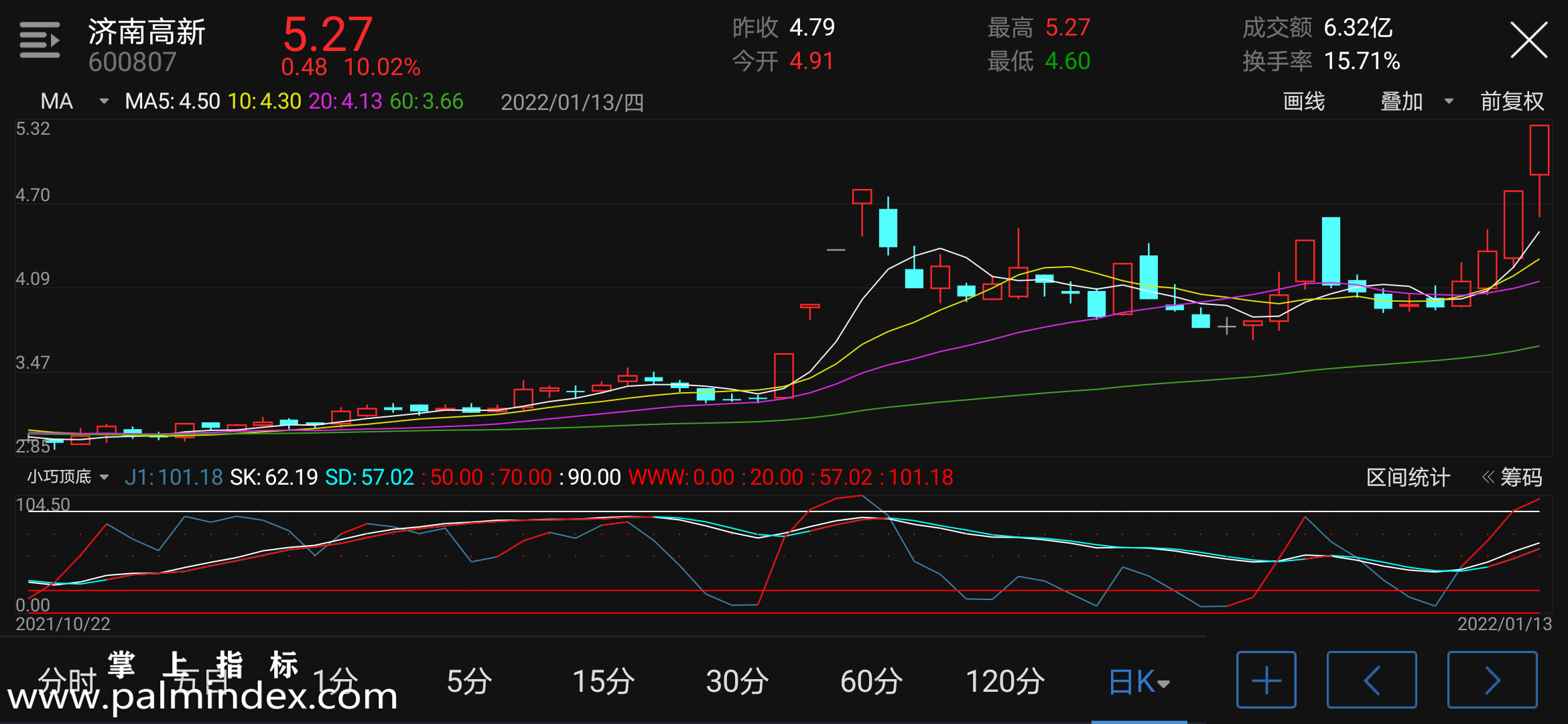
Task: Tap the 换手率 15.71% value
Action: click(x=1362, y=61)
